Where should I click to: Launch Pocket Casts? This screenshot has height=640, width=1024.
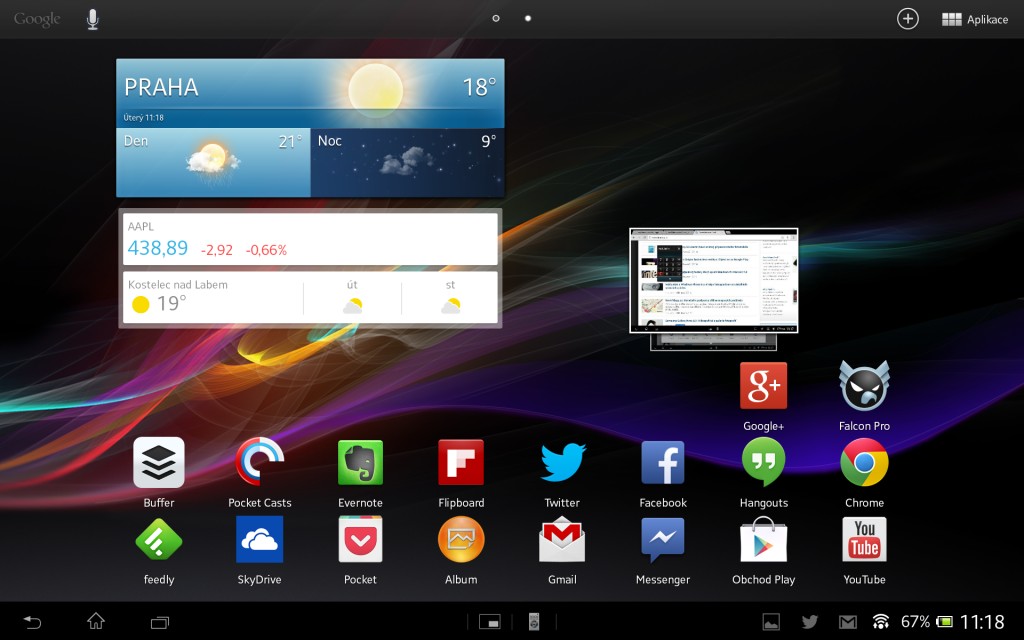[x=259, y=463]
